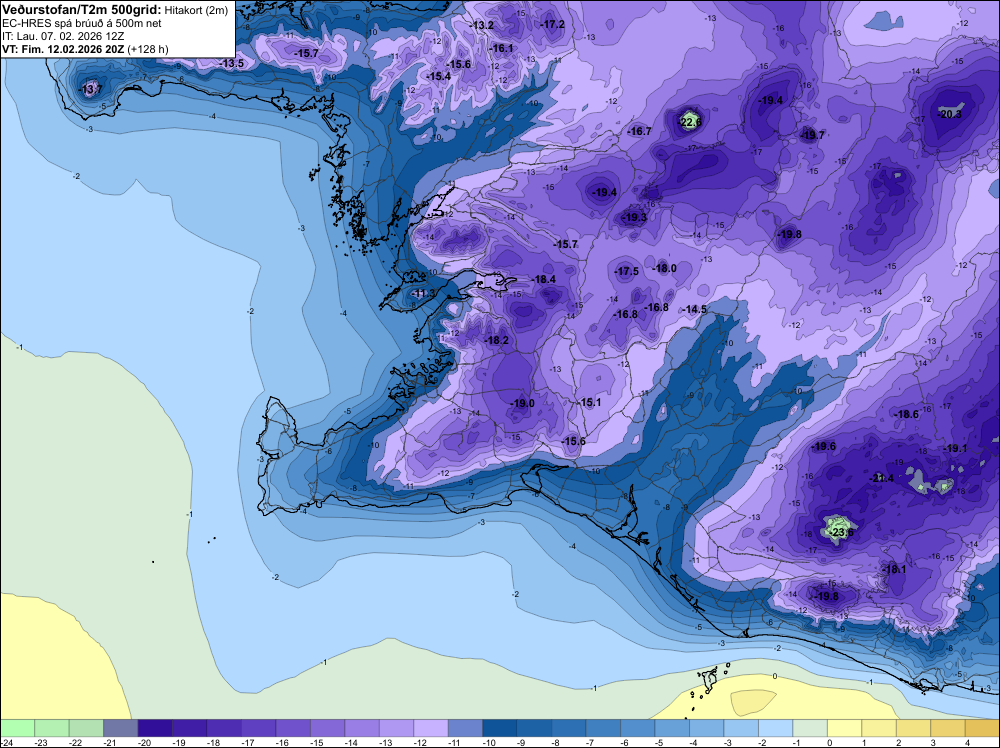The height and width of the screenshot is (748, 1000).
Task: Click the -22.6 temperature value on the map
Action: (690, 122)
